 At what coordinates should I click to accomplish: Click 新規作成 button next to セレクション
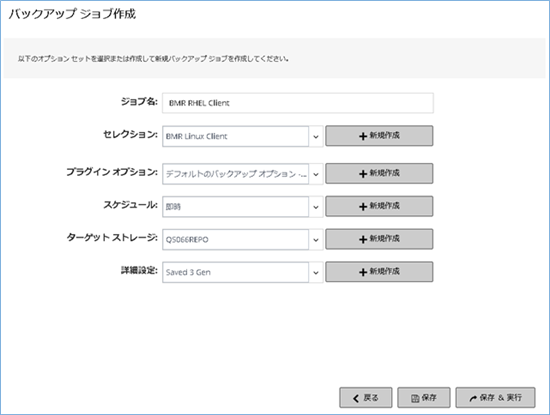coord(379,136)
